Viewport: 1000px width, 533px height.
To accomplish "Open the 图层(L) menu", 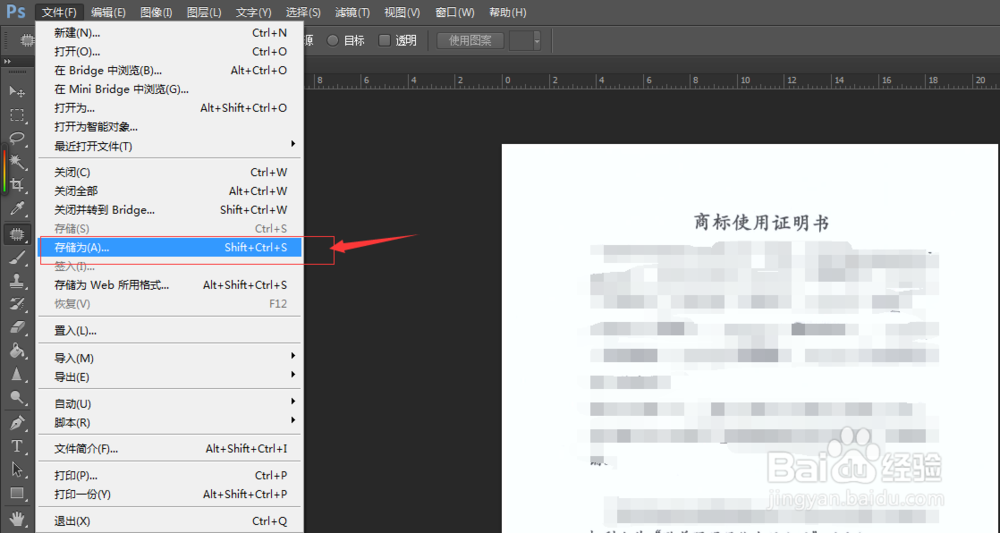I will [204, 12].
